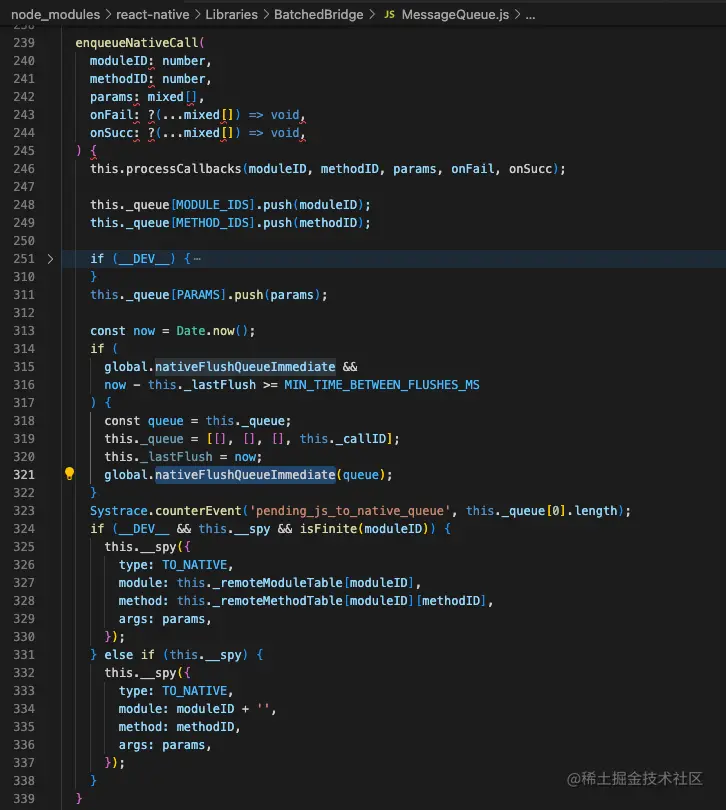Click 'pending_js_to_native_queue' string

coord(350,511)
